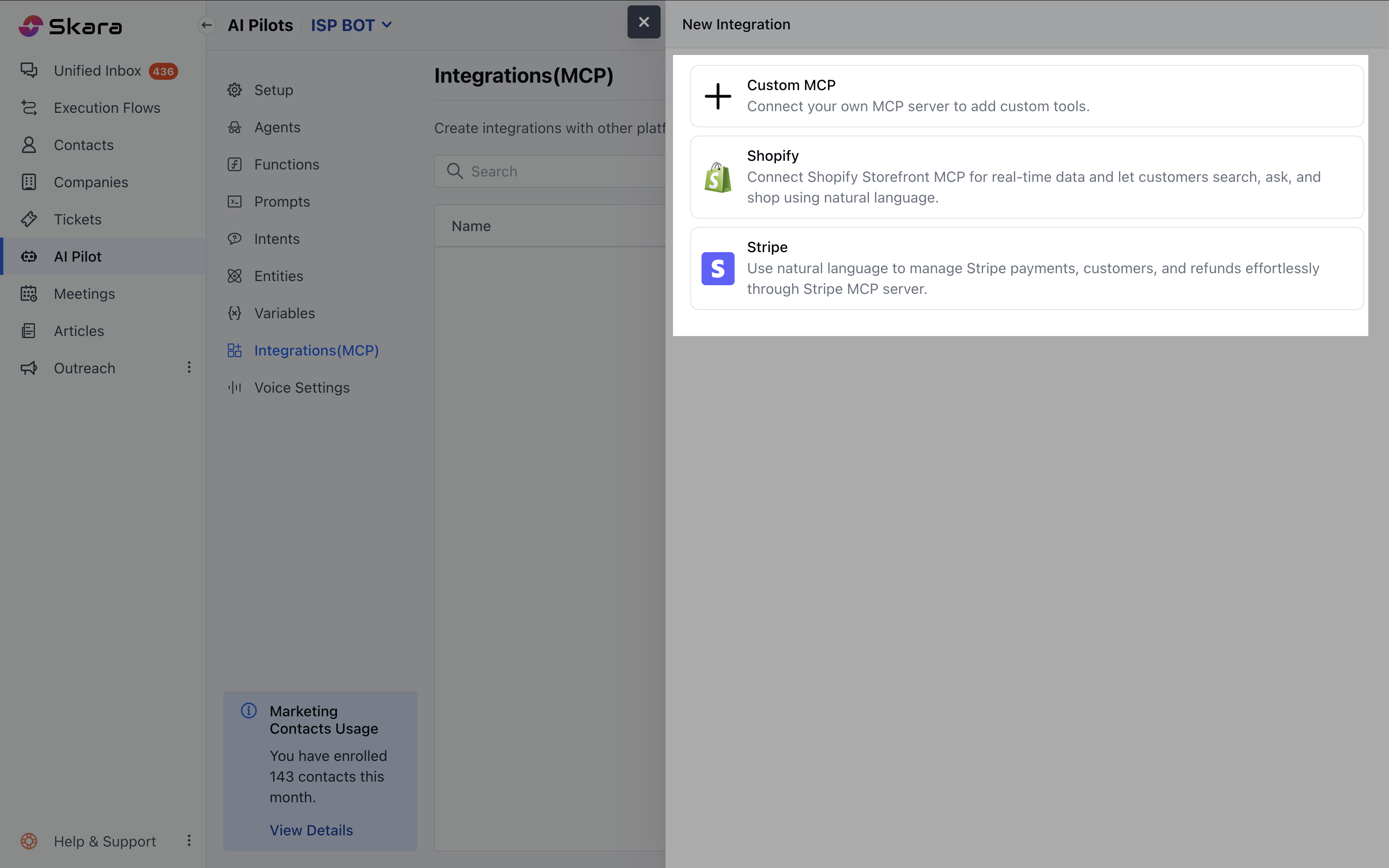The height and width of the screenshot is (868, 1389).
Task: Click the Custom MCP plus icon
Action: (x=718, y=96)
